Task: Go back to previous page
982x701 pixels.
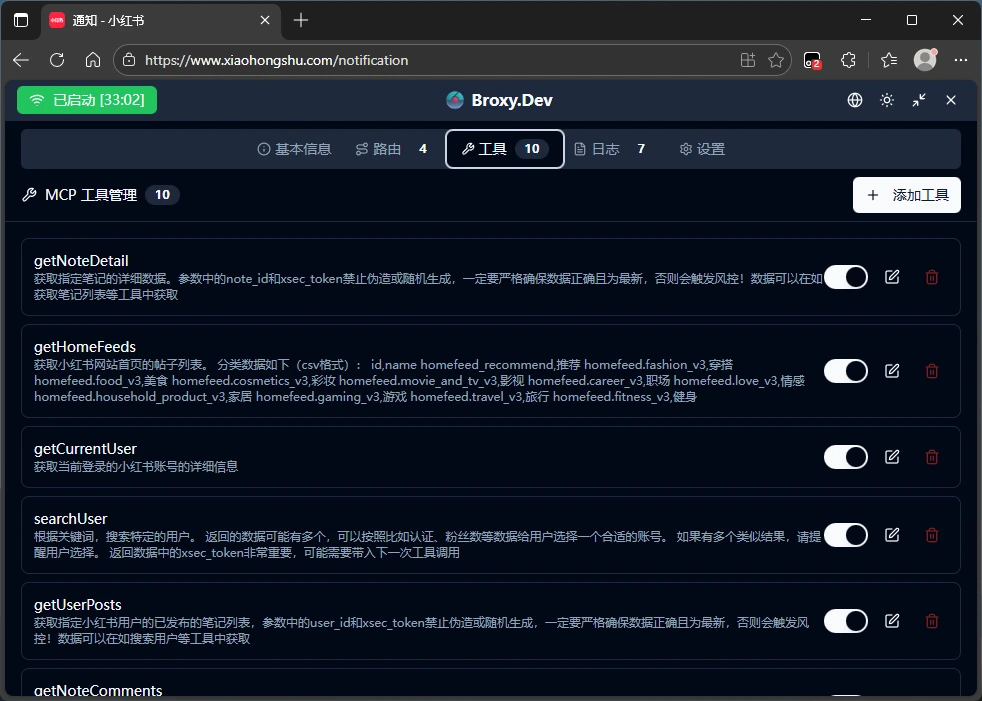Action: 21,60
